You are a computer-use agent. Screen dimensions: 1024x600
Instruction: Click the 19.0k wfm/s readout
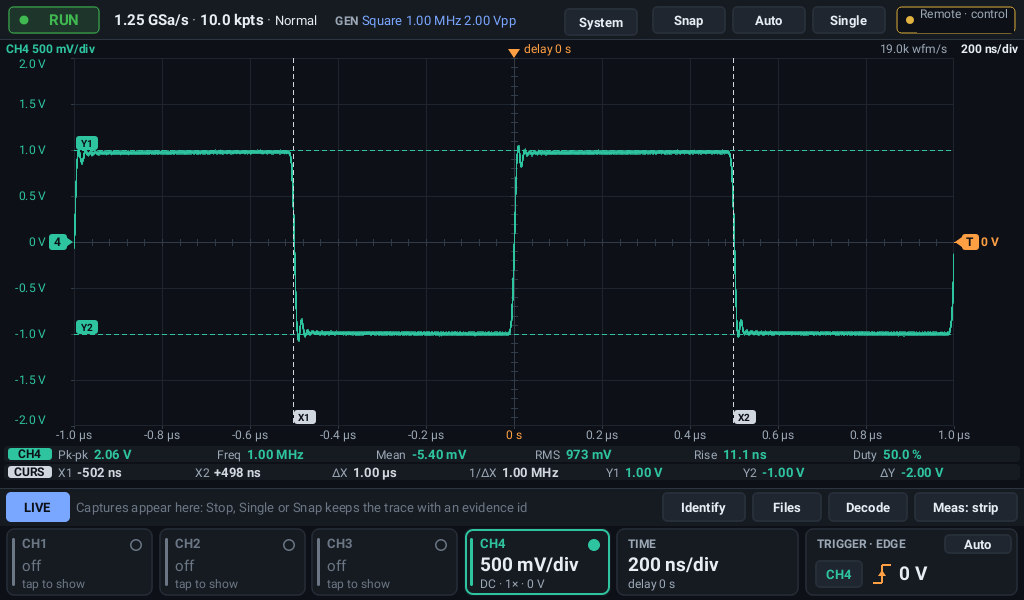(x=913, y=49)
